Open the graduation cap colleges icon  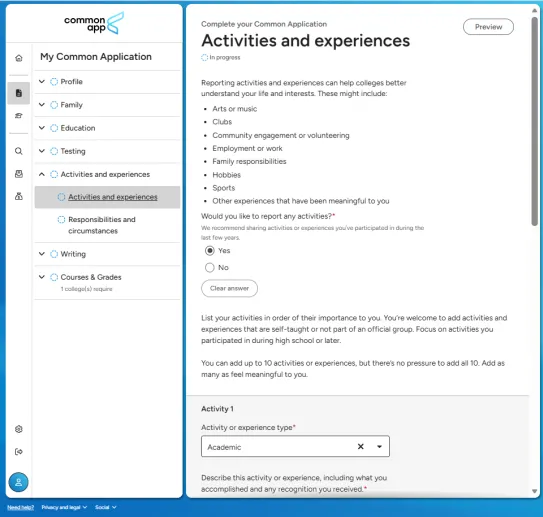click(19, 116)
